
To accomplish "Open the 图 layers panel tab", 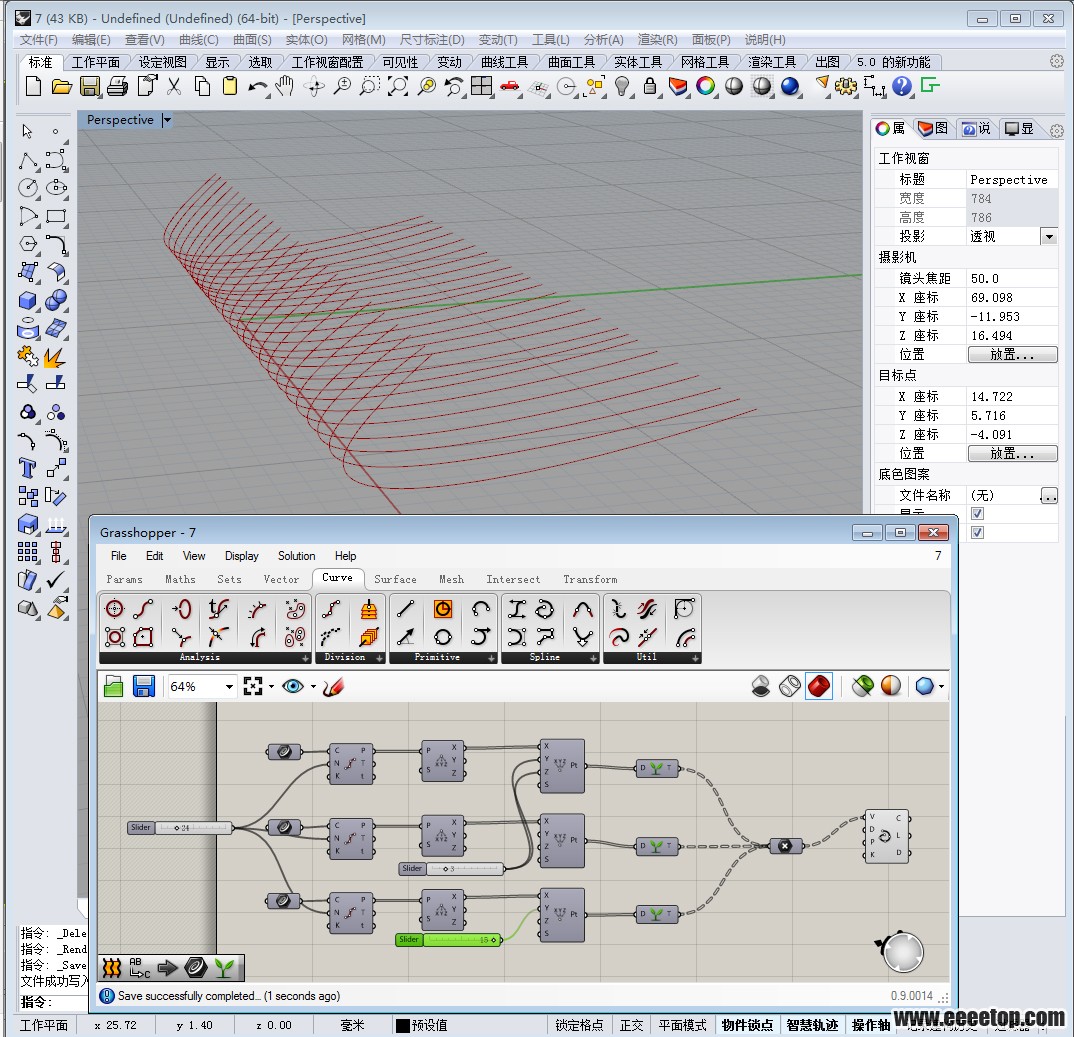I will 932,129.
